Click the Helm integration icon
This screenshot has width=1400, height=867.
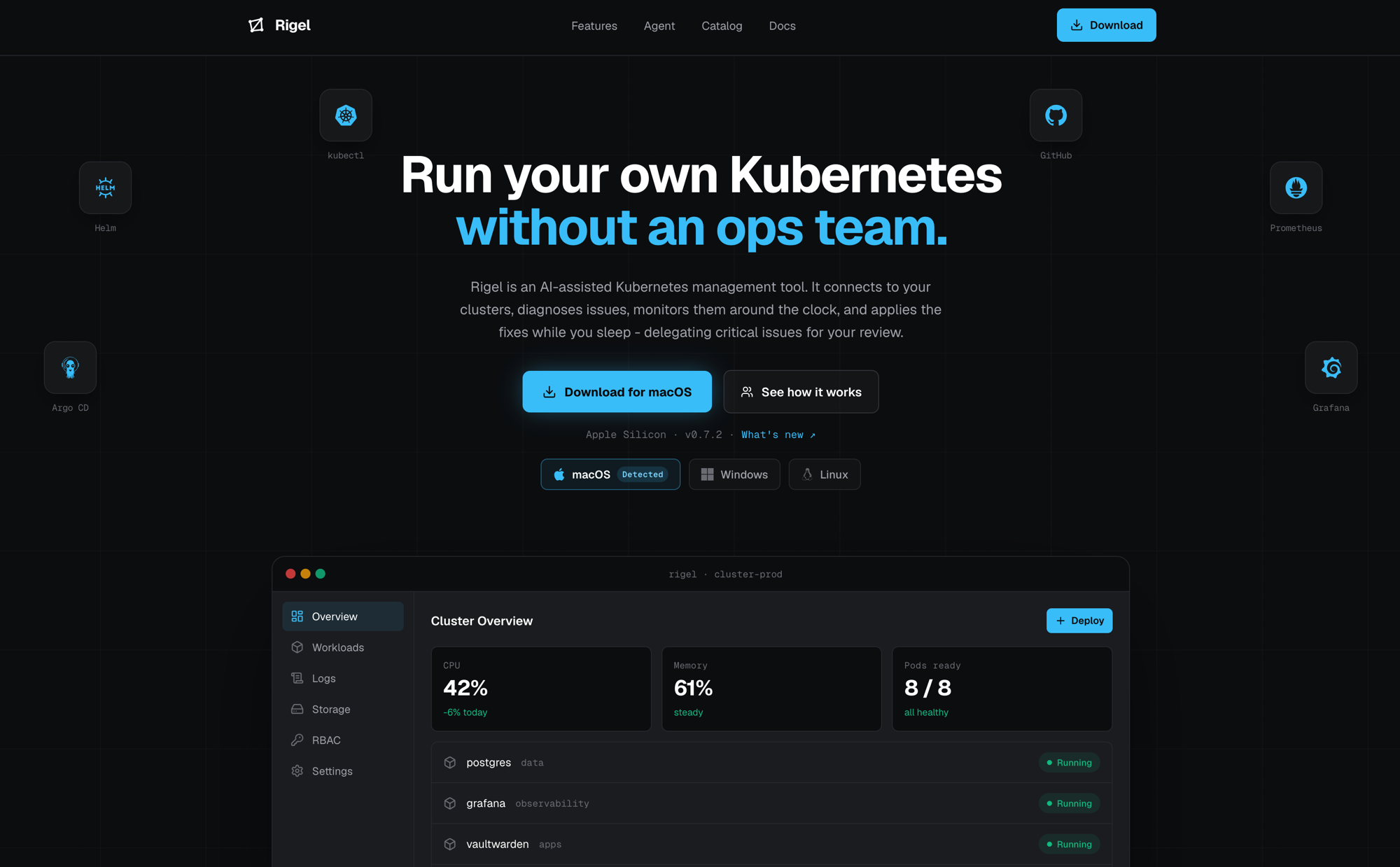[105, 188]
